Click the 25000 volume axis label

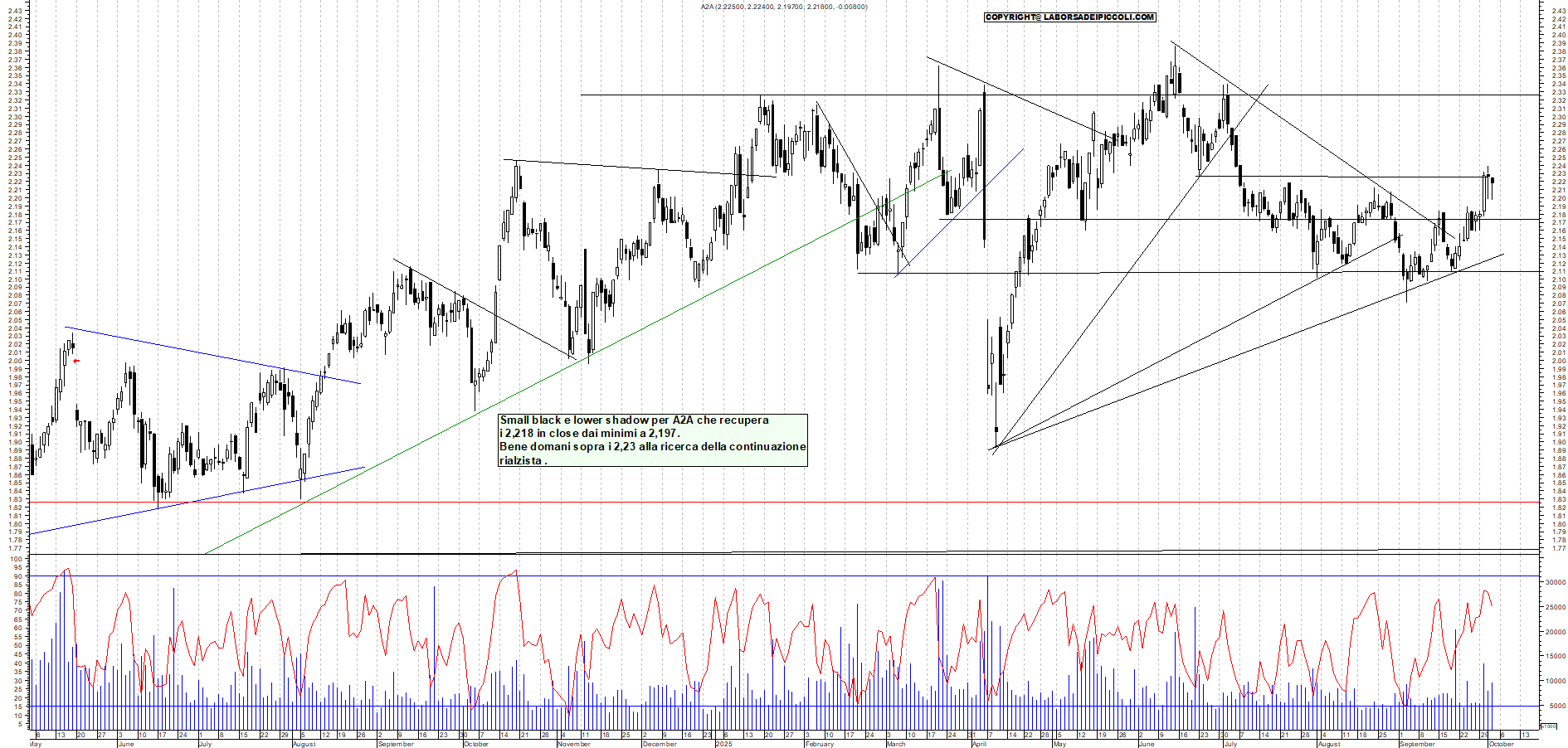[x=1555, y=608]
